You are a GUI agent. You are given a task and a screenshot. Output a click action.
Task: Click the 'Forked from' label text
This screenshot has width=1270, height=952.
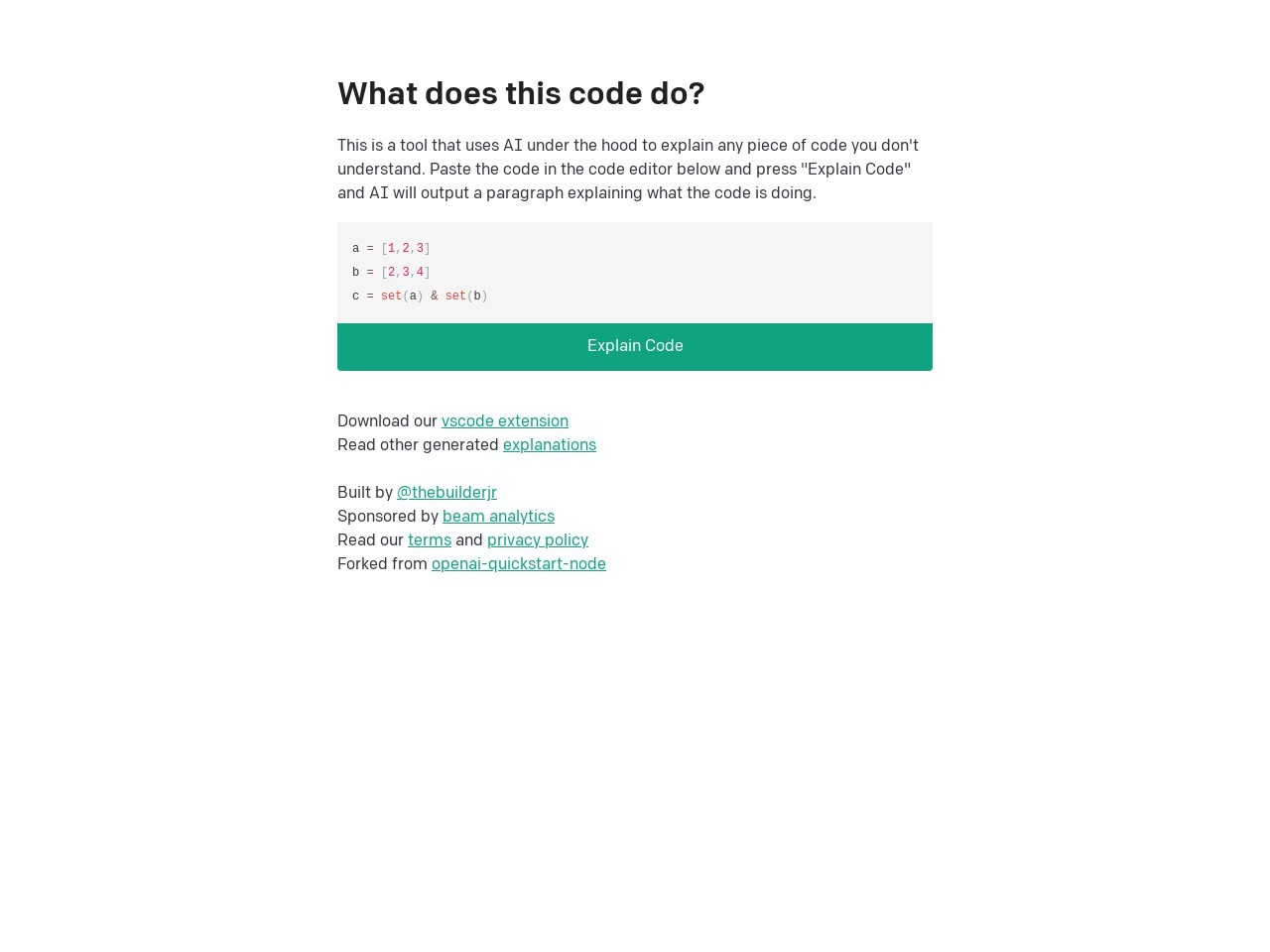(x=382, y=564)
